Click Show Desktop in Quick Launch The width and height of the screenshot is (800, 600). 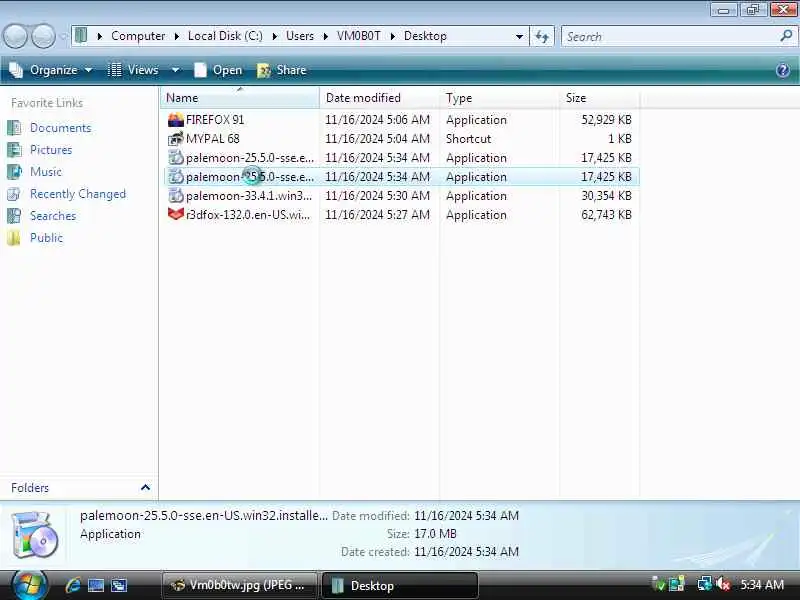tap(96, 585)
